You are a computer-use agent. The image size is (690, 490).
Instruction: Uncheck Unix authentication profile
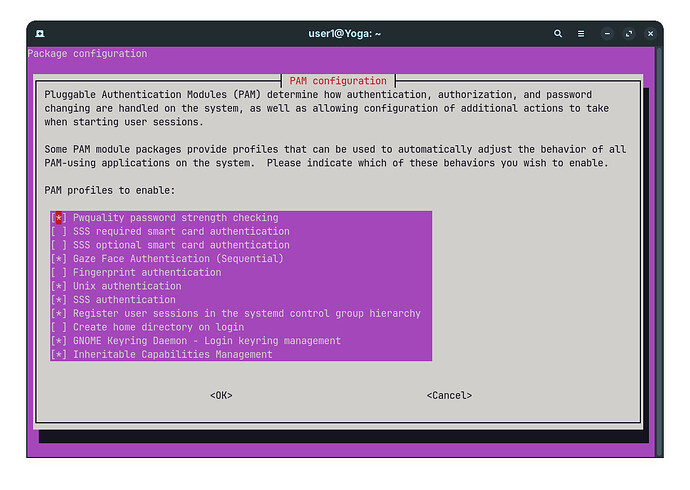click(x=241, y=286)
